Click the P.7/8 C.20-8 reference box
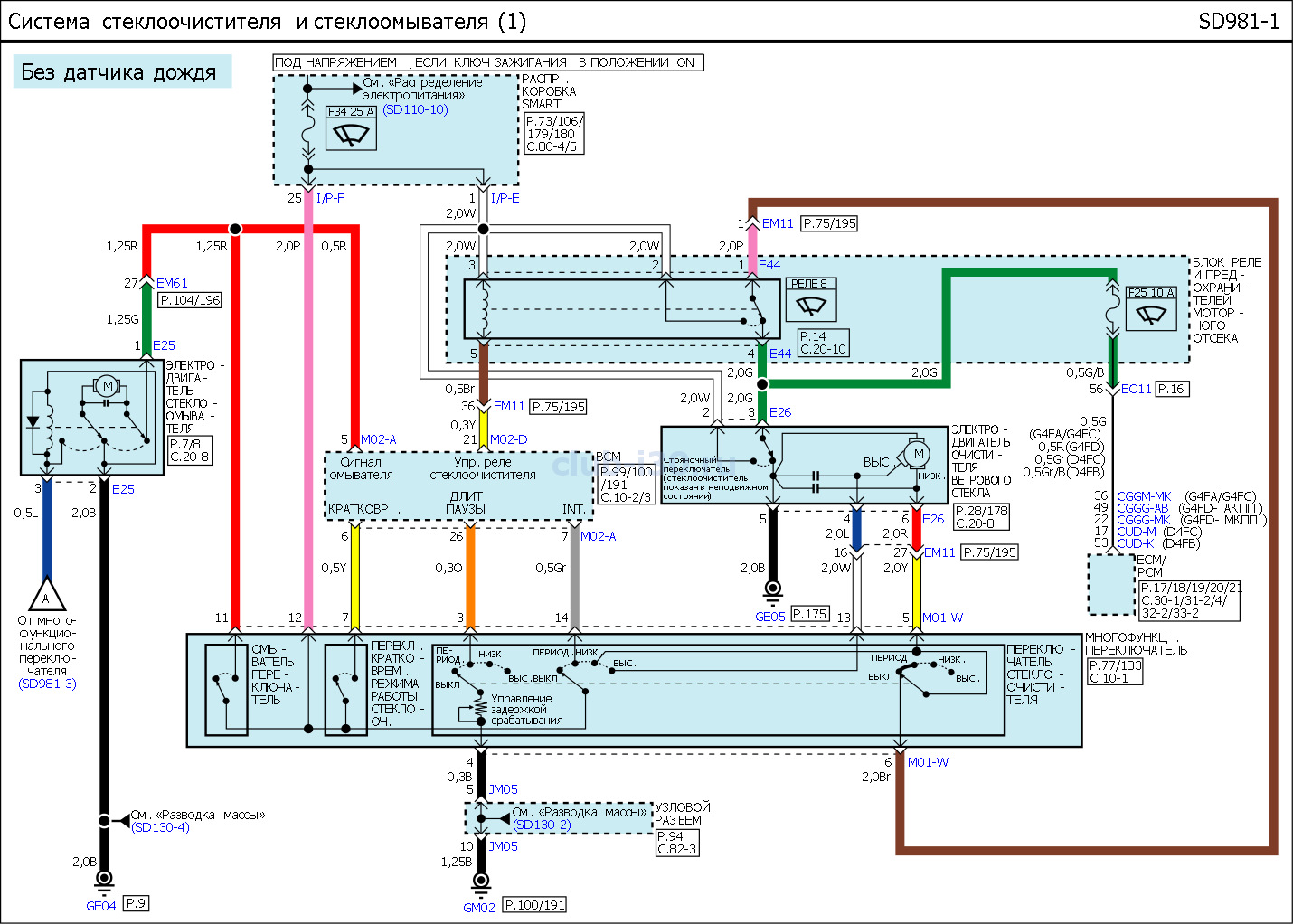 pos(189,450)
